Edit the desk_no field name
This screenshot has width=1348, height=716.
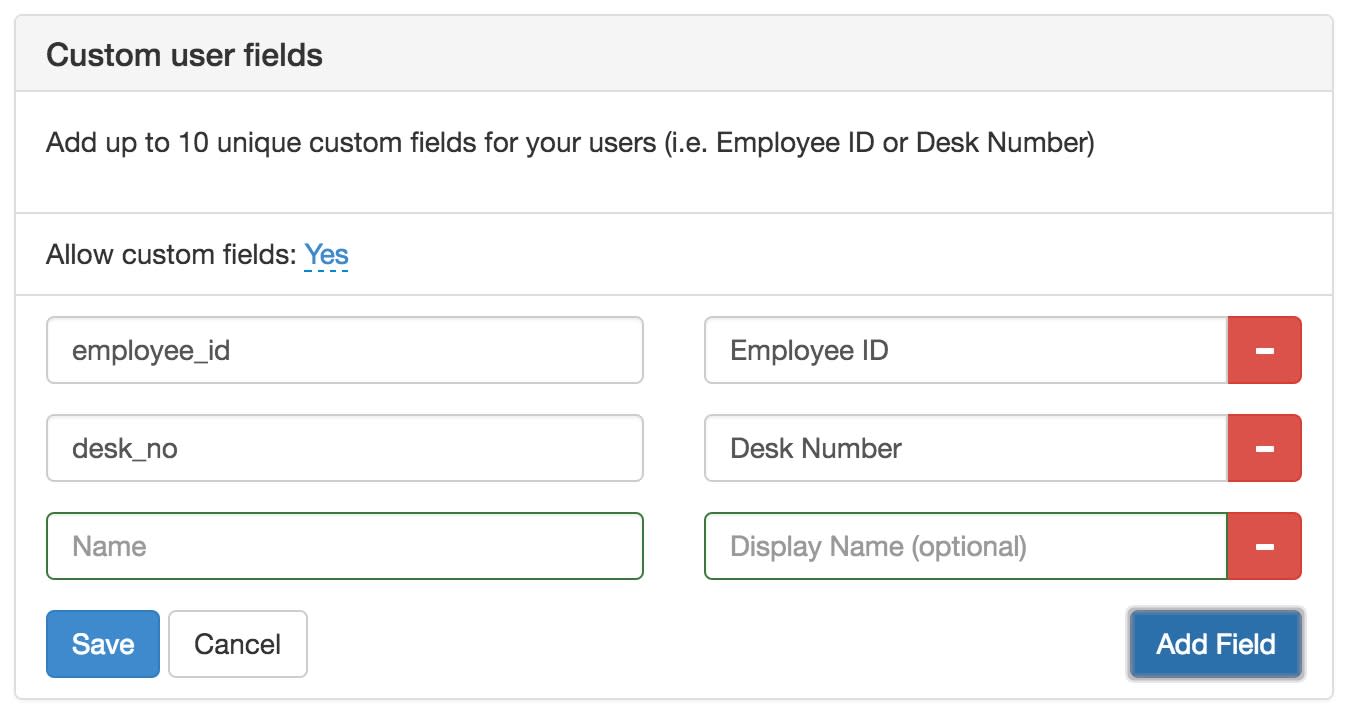pos(344,448)
